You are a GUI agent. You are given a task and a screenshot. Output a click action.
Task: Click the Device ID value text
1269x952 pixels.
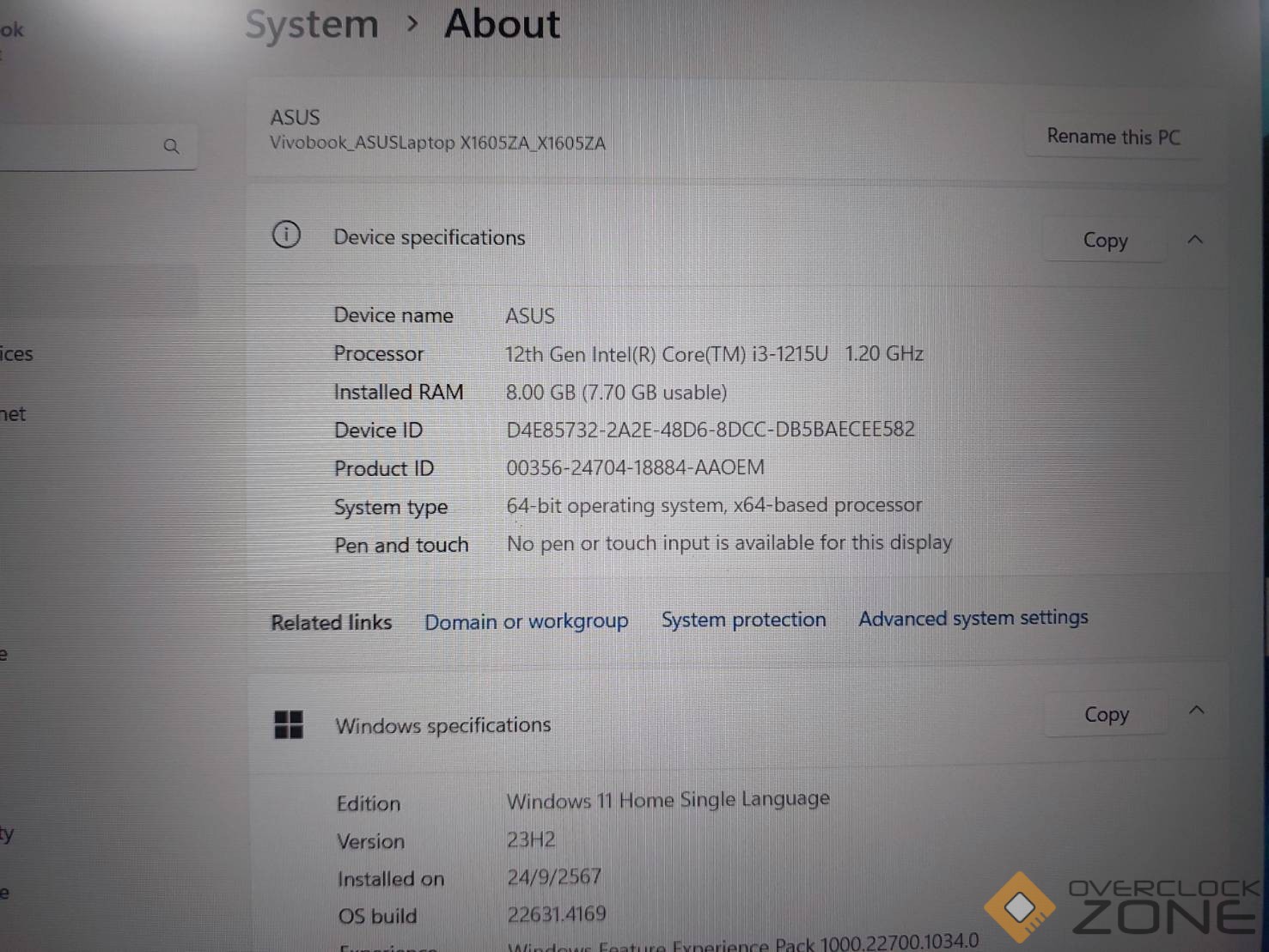(x=710, y=430)
